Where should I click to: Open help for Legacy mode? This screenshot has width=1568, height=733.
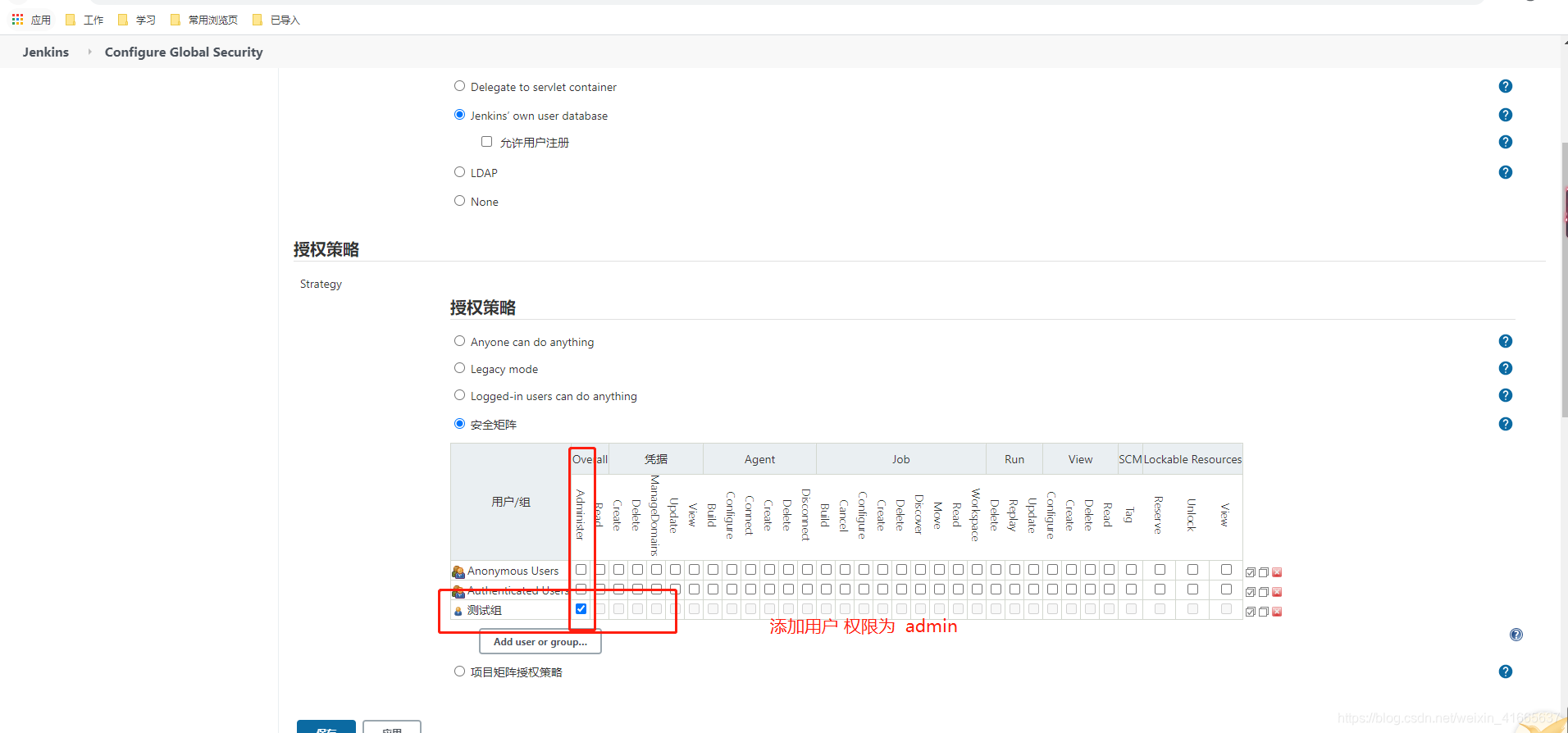[1505, 368]
